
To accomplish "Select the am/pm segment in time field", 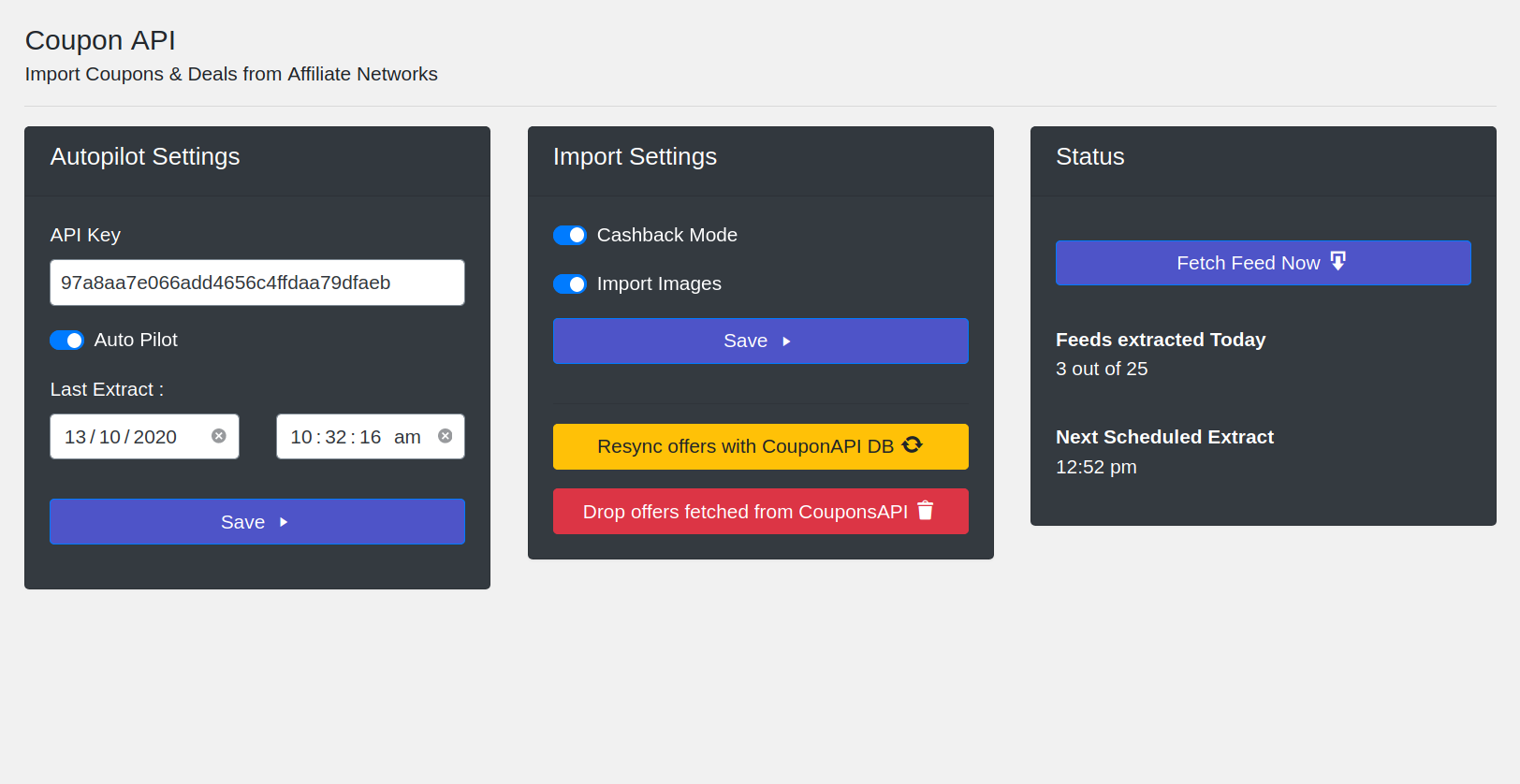I will 407,437.
